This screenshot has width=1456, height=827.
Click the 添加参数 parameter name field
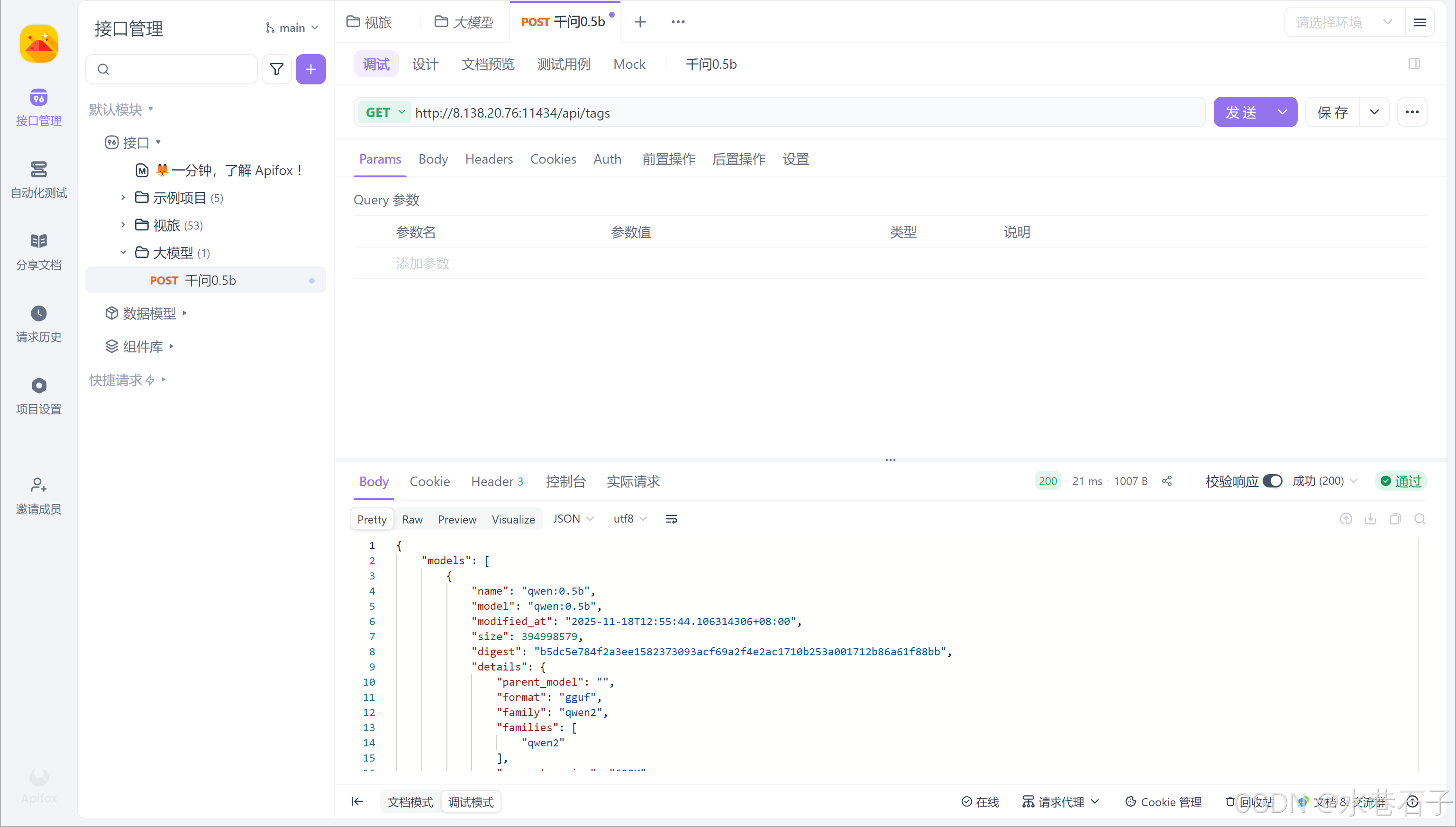coord(422,263)
